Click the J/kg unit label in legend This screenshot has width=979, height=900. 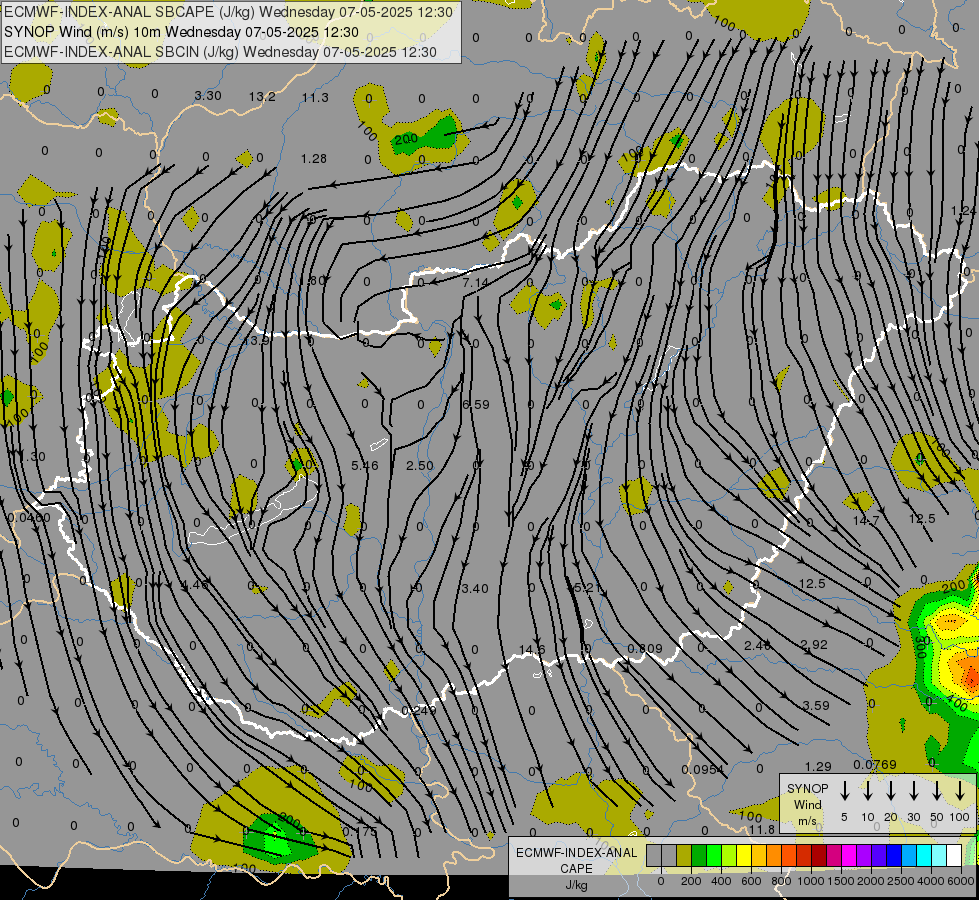pos(576,885)
